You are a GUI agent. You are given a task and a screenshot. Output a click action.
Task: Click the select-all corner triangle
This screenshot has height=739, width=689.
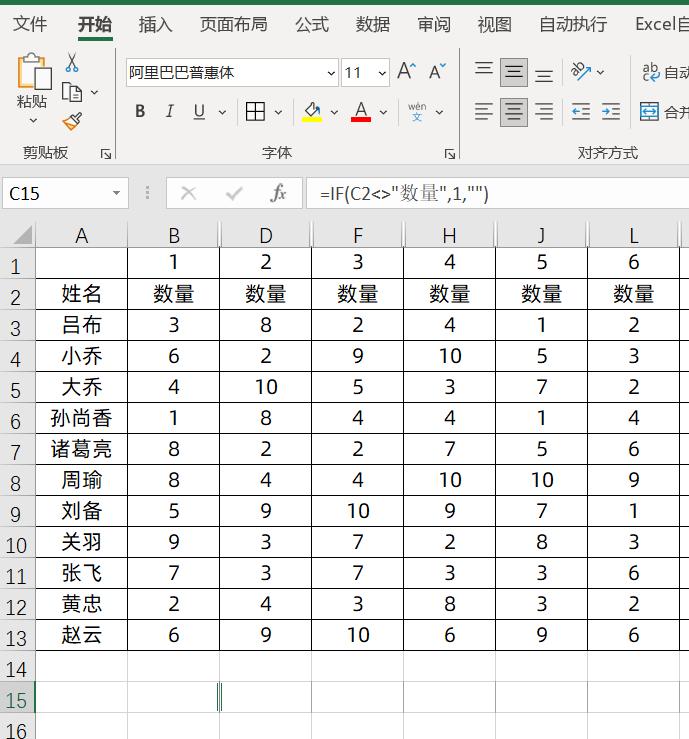click(x=22, y=235)
